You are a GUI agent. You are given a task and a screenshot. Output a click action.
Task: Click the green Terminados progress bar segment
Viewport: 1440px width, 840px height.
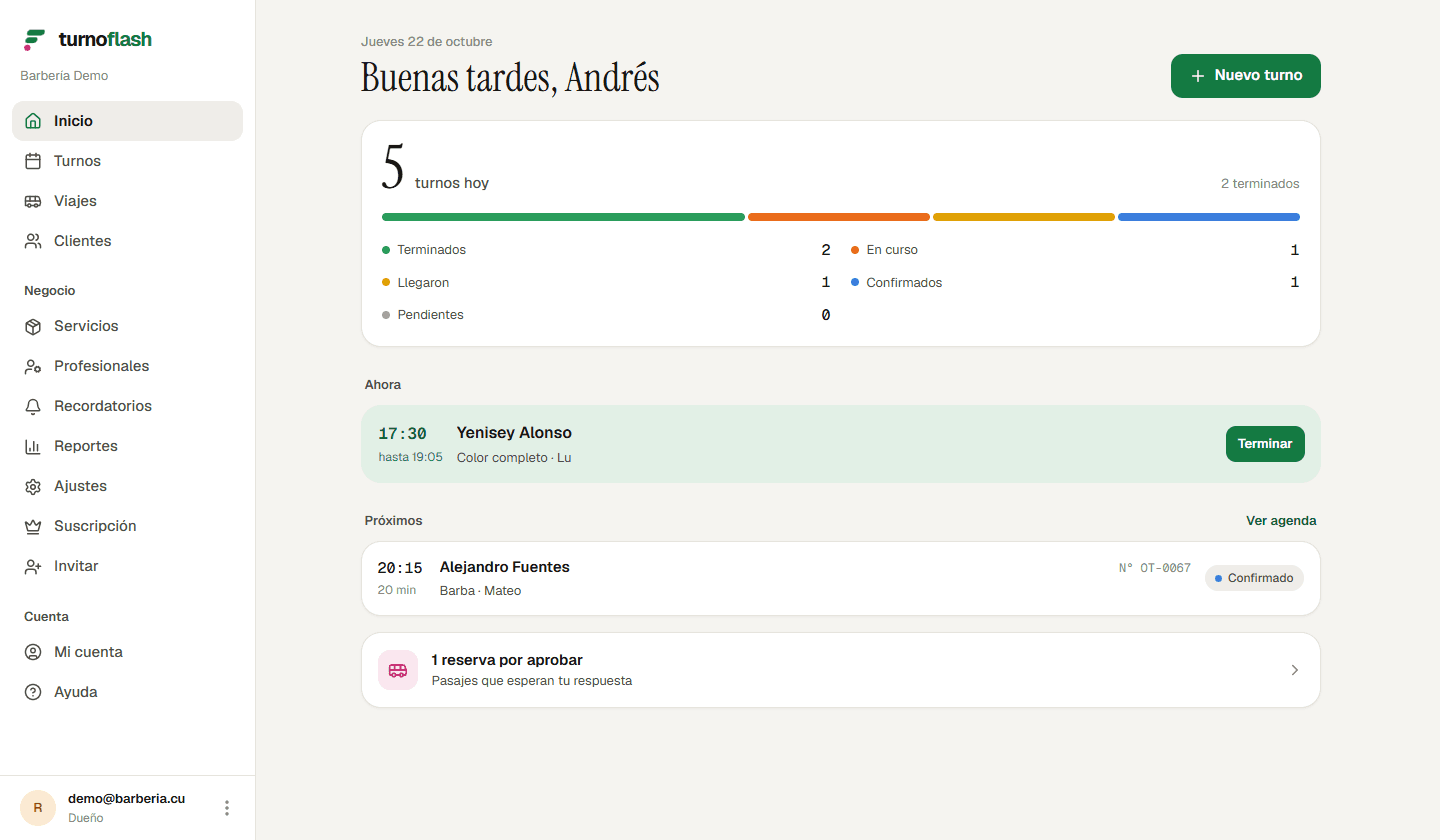point(563,217)
